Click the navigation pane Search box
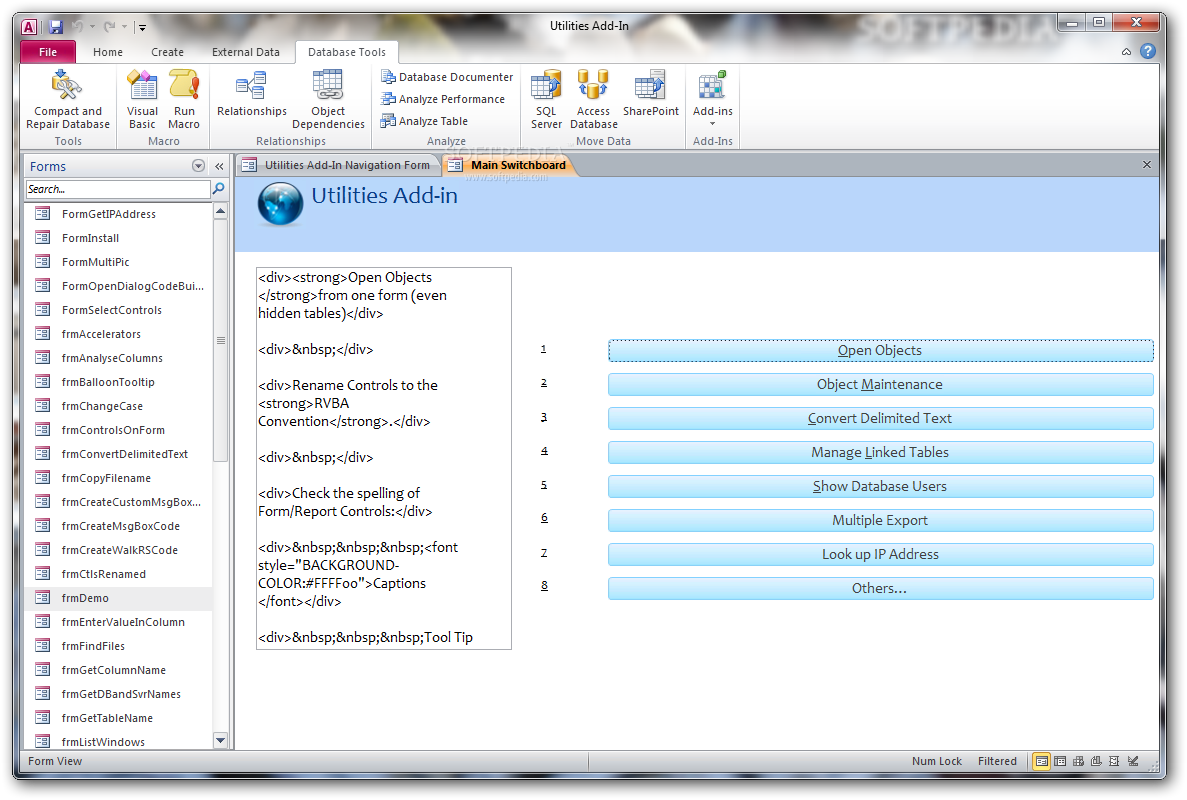The width and height of the screenshot is (1187, 800). click(118, 189)
